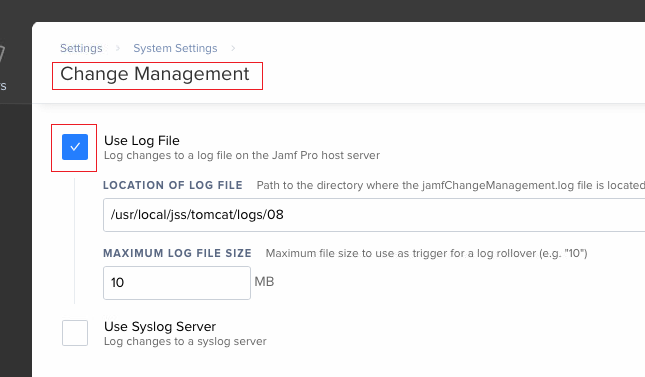Click the MAXIMUM LOG FILE SIZE label
The image size is (645, 377).
click(177, 253)
